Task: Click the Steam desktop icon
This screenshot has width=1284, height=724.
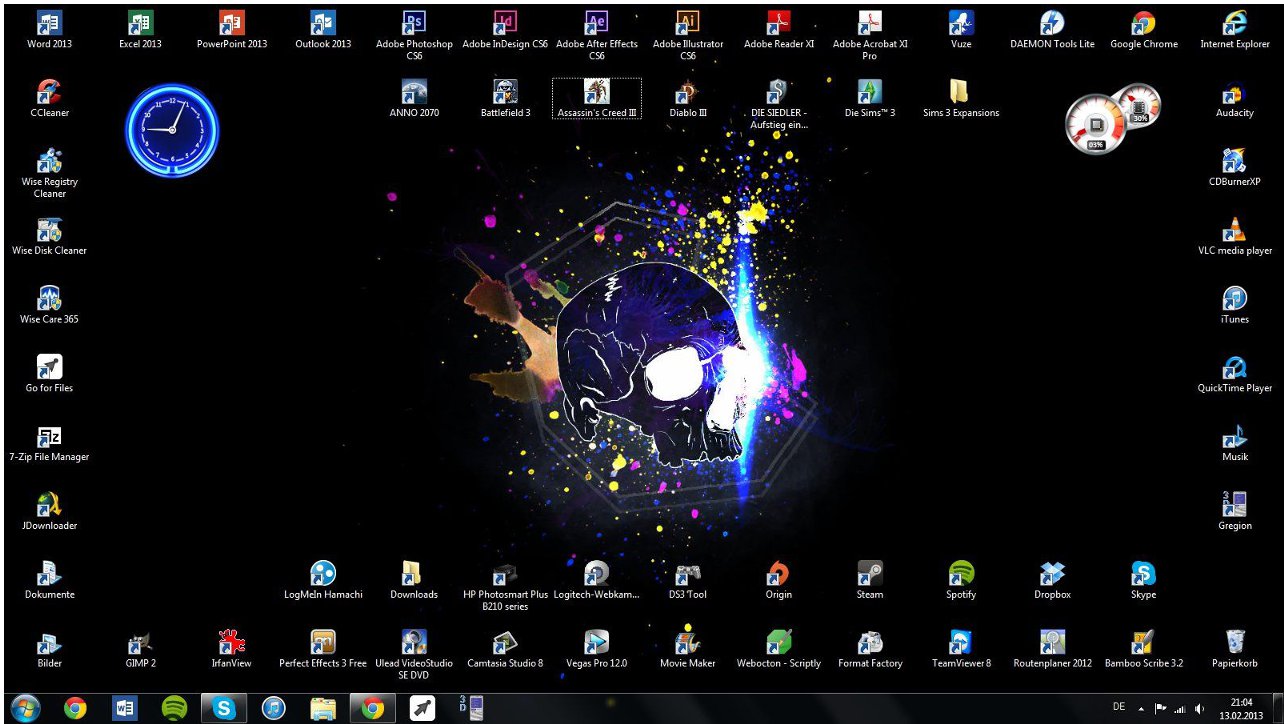Action: [869, 575]
